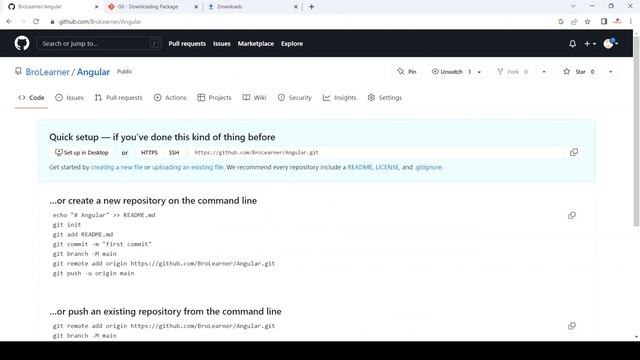Follow the uploading an existing file link
The width and height of the screenshot is (640, 360).
pyautogui.click(x=187, y=167)
